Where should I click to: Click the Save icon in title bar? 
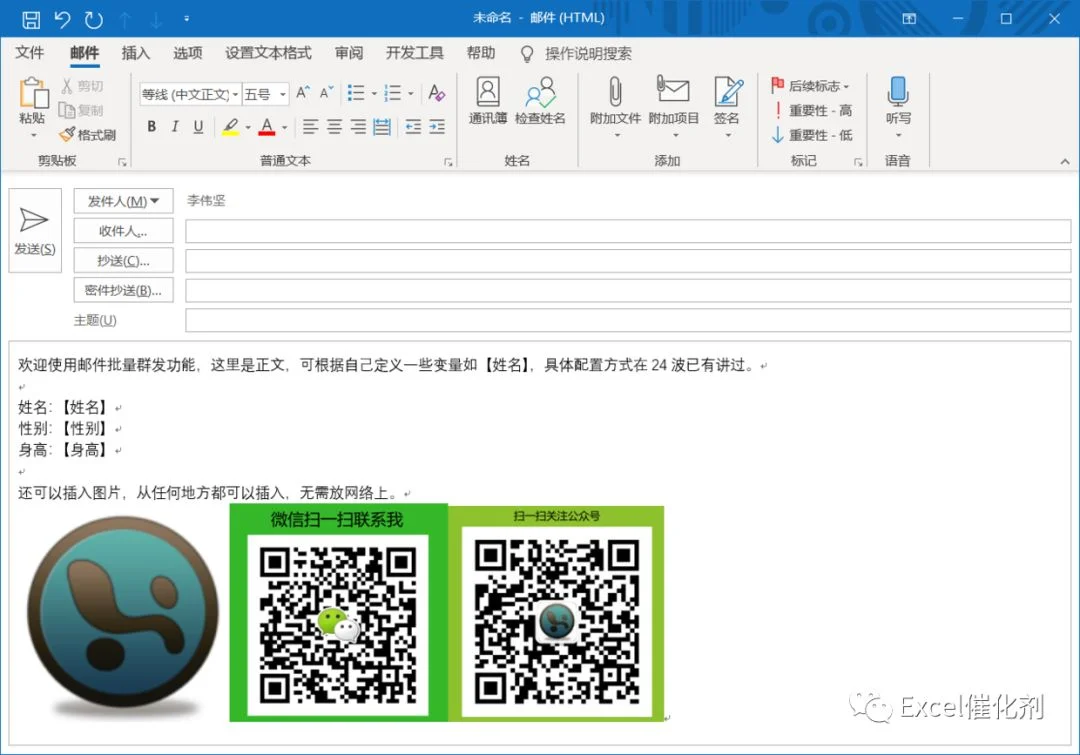31,19
